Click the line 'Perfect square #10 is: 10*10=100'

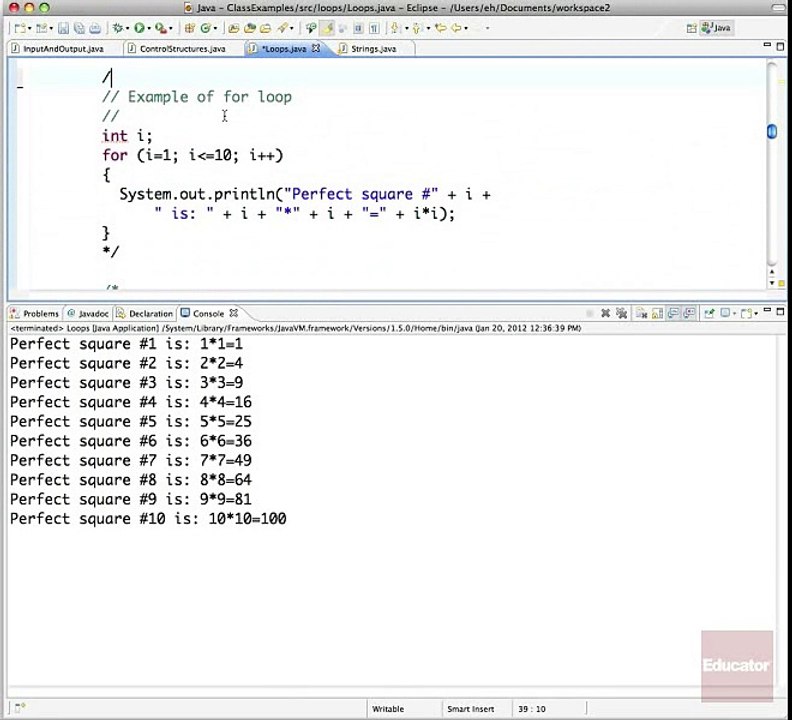click(148, 519)
